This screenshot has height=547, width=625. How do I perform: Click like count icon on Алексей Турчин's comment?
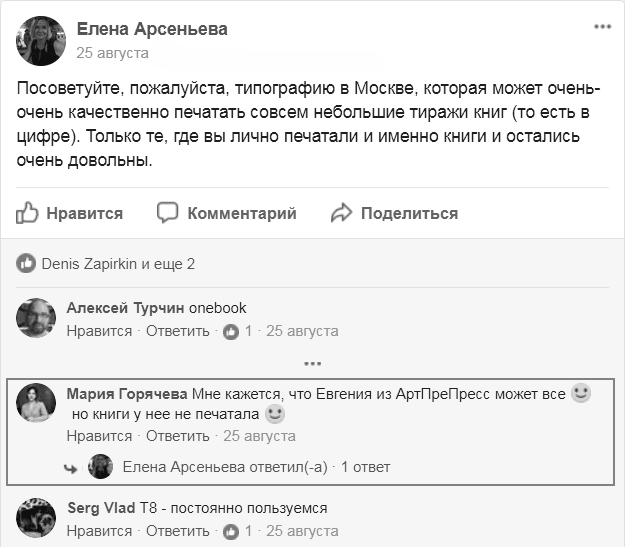[x=232, y=331]
